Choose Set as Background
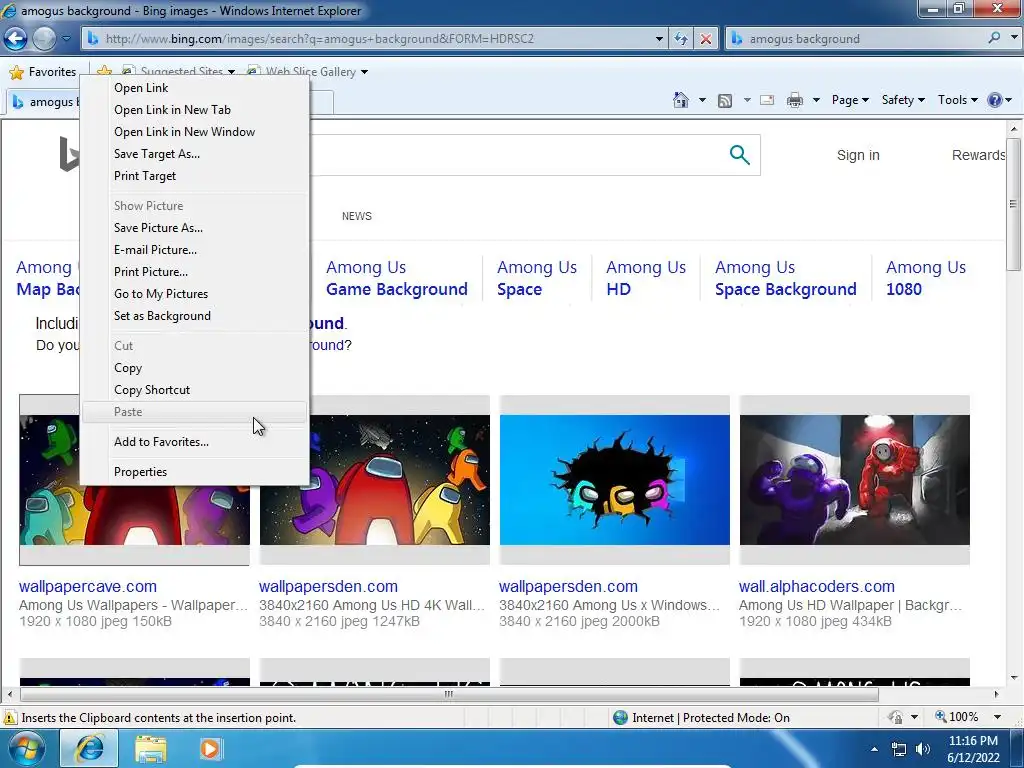 click(195, 316)
